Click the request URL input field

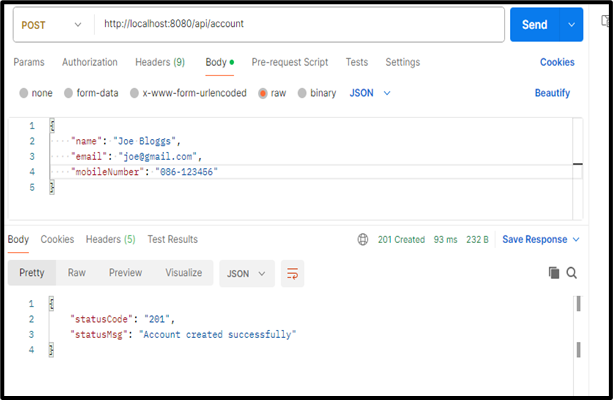[300, 24]
